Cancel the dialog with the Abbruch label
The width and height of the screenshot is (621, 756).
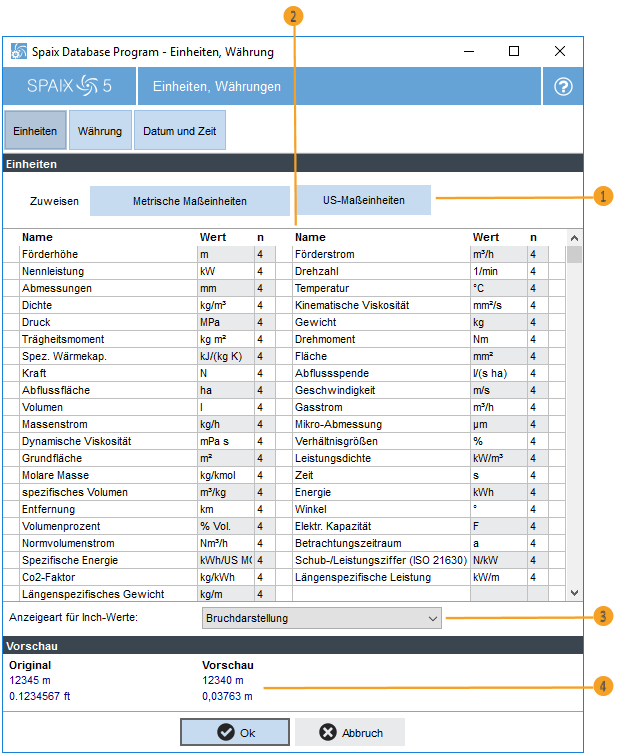click(363, 733)
